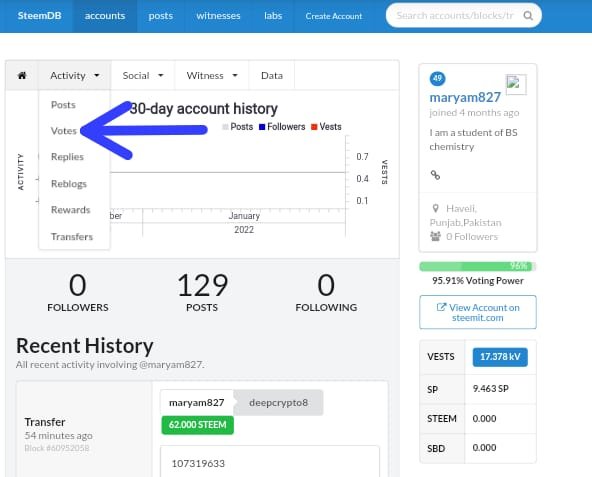Open the Social dropdown menu

coord(143,76)
